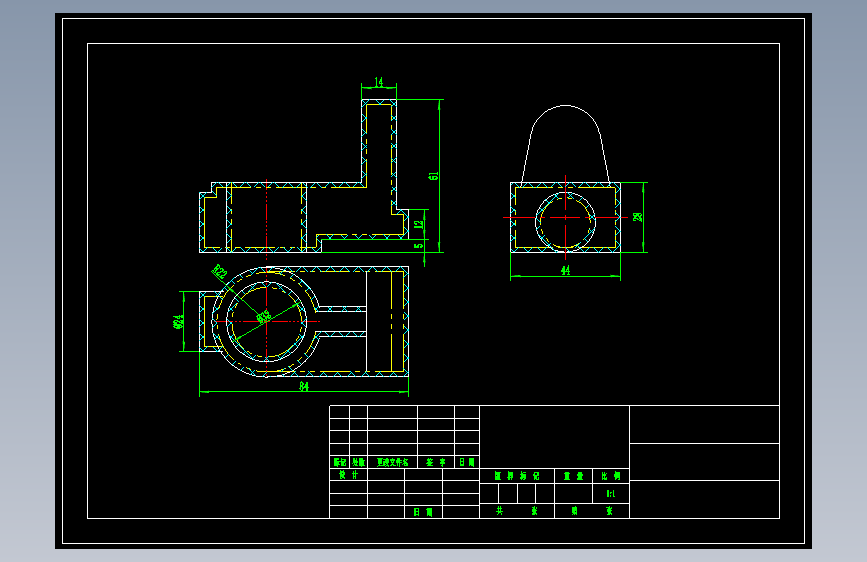Select the diameter text inside the circle

(x=264, y=317)
